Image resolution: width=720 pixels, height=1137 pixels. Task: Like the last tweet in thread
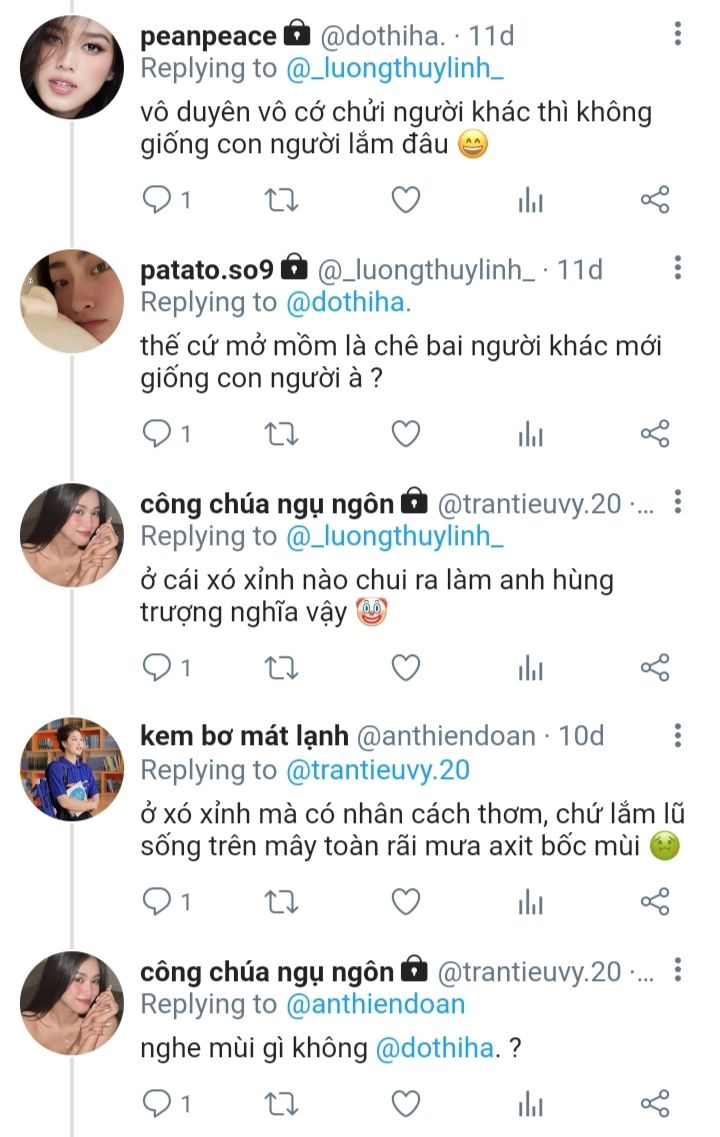click(405, 1104)
